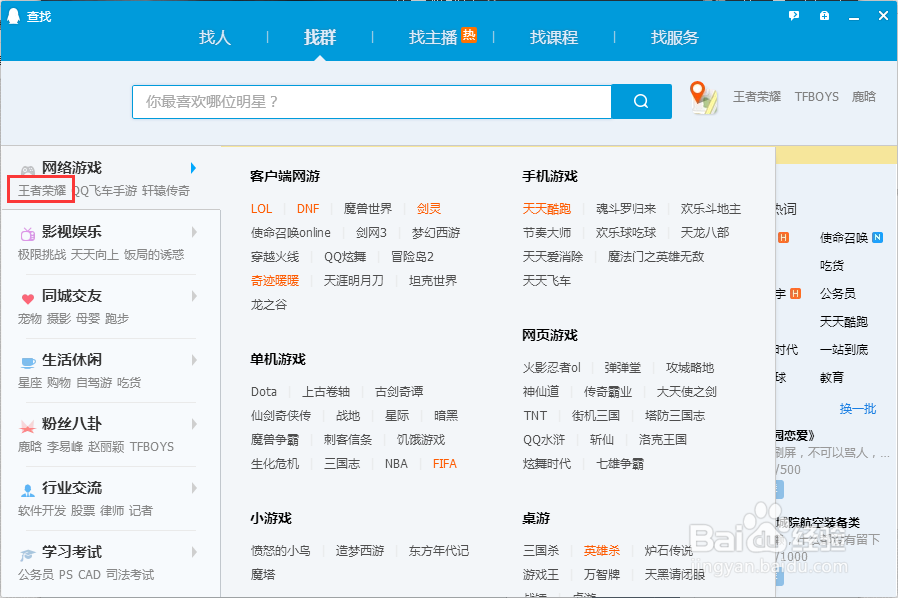The width and height of the screenshot is (898, 598).
Task: Click 星座 under 生活休闲
Action: point(30,382)
